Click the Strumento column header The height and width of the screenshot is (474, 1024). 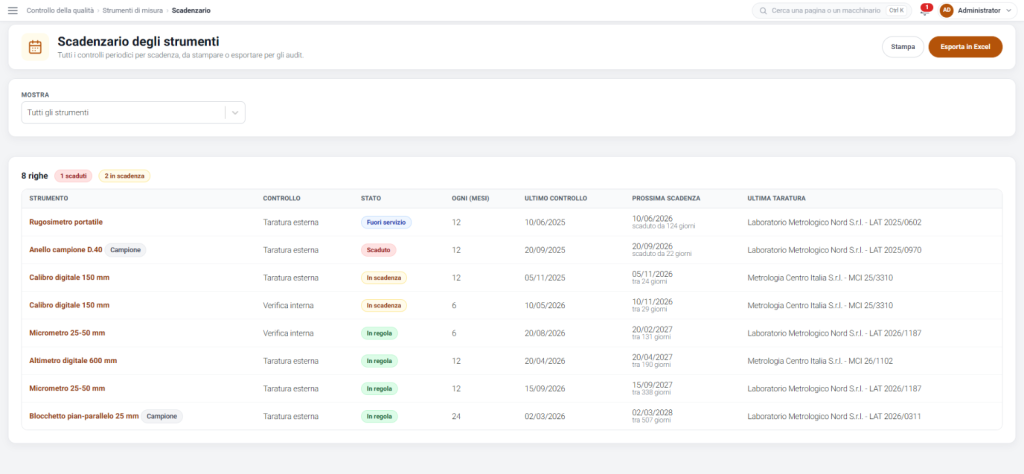click(49, 198)
